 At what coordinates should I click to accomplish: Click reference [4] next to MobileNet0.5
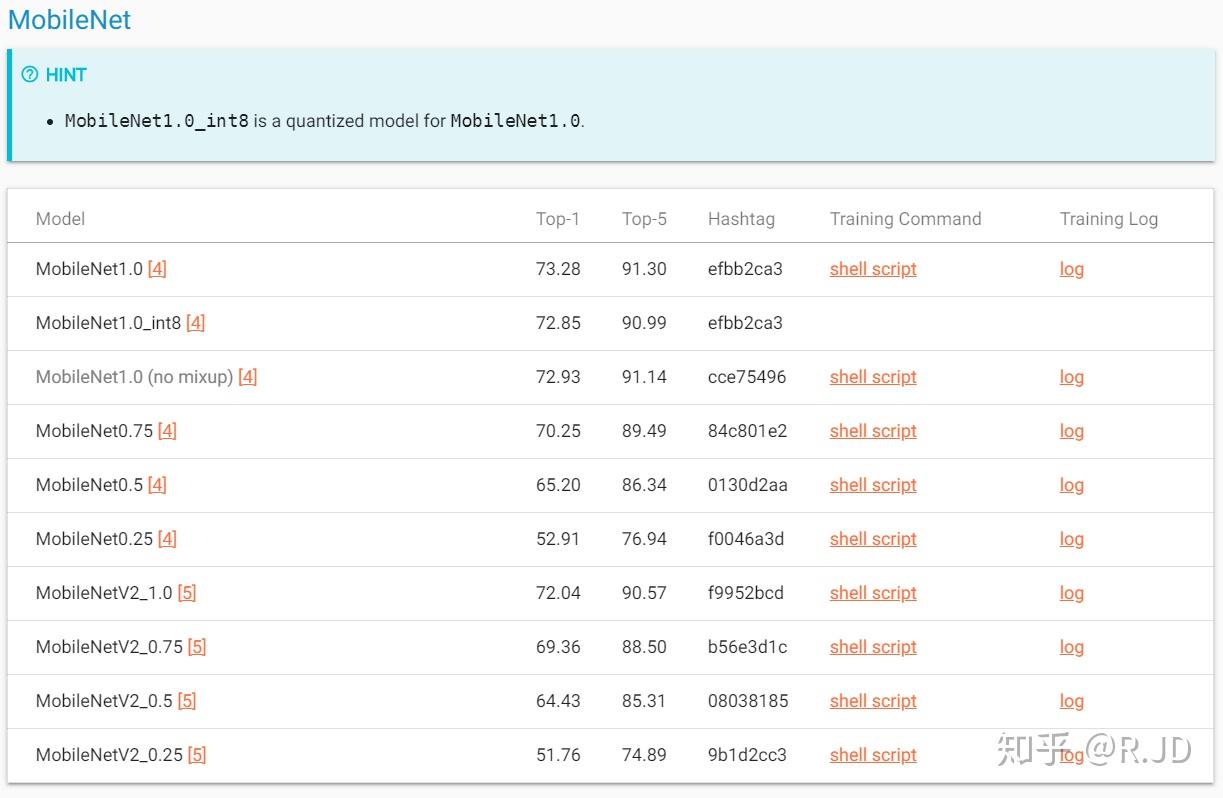click(157, 485)
